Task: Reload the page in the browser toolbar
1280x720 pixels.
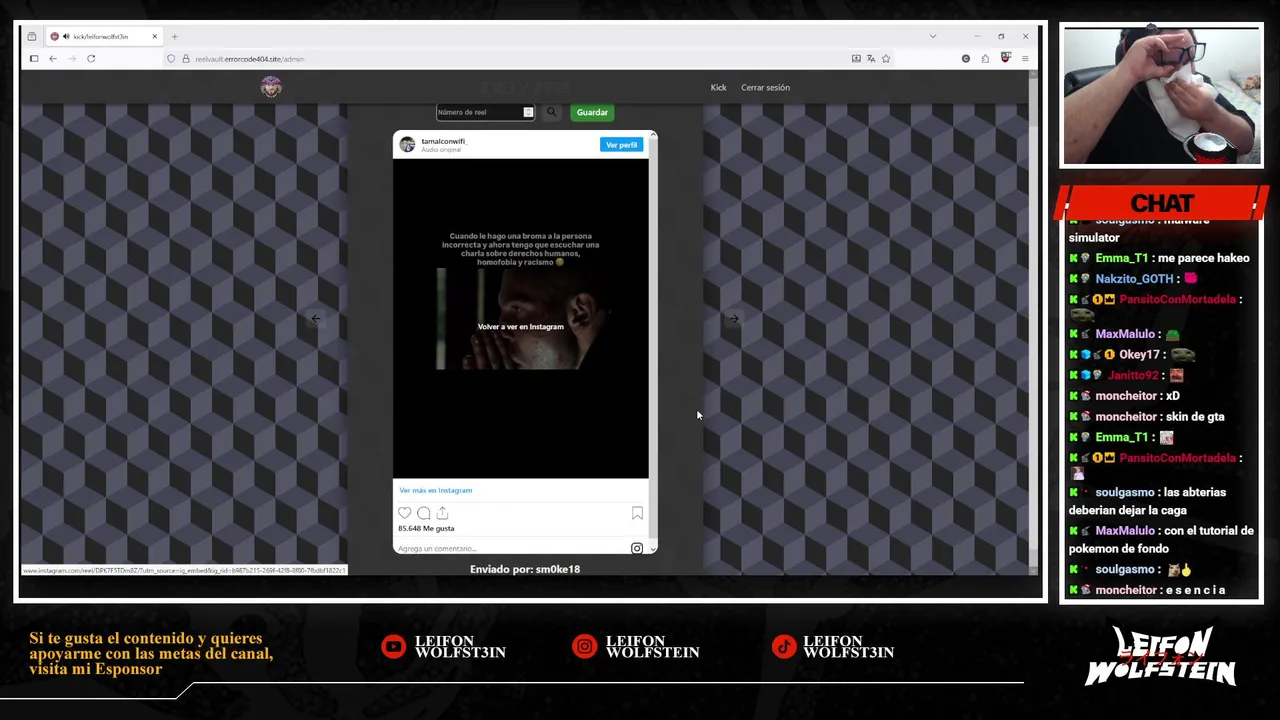Action: pyautogui.click(x=91, y=59)
